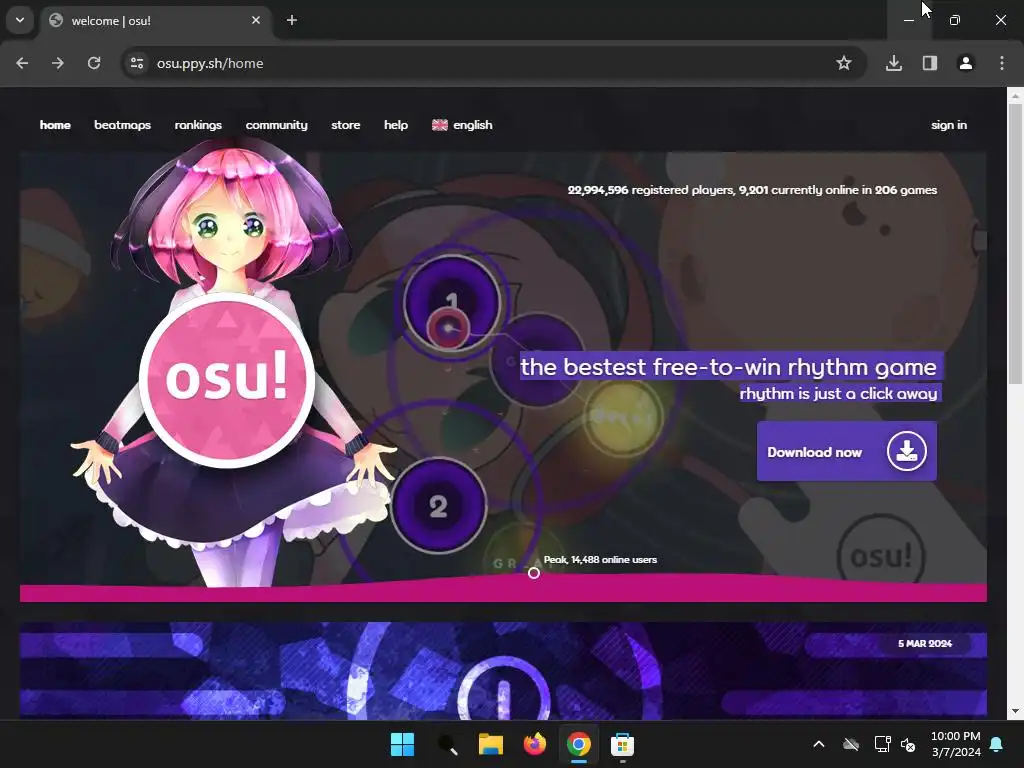Click the network tray icon
The width and height of the screenshot is (1024, 768).
point(882,744)
